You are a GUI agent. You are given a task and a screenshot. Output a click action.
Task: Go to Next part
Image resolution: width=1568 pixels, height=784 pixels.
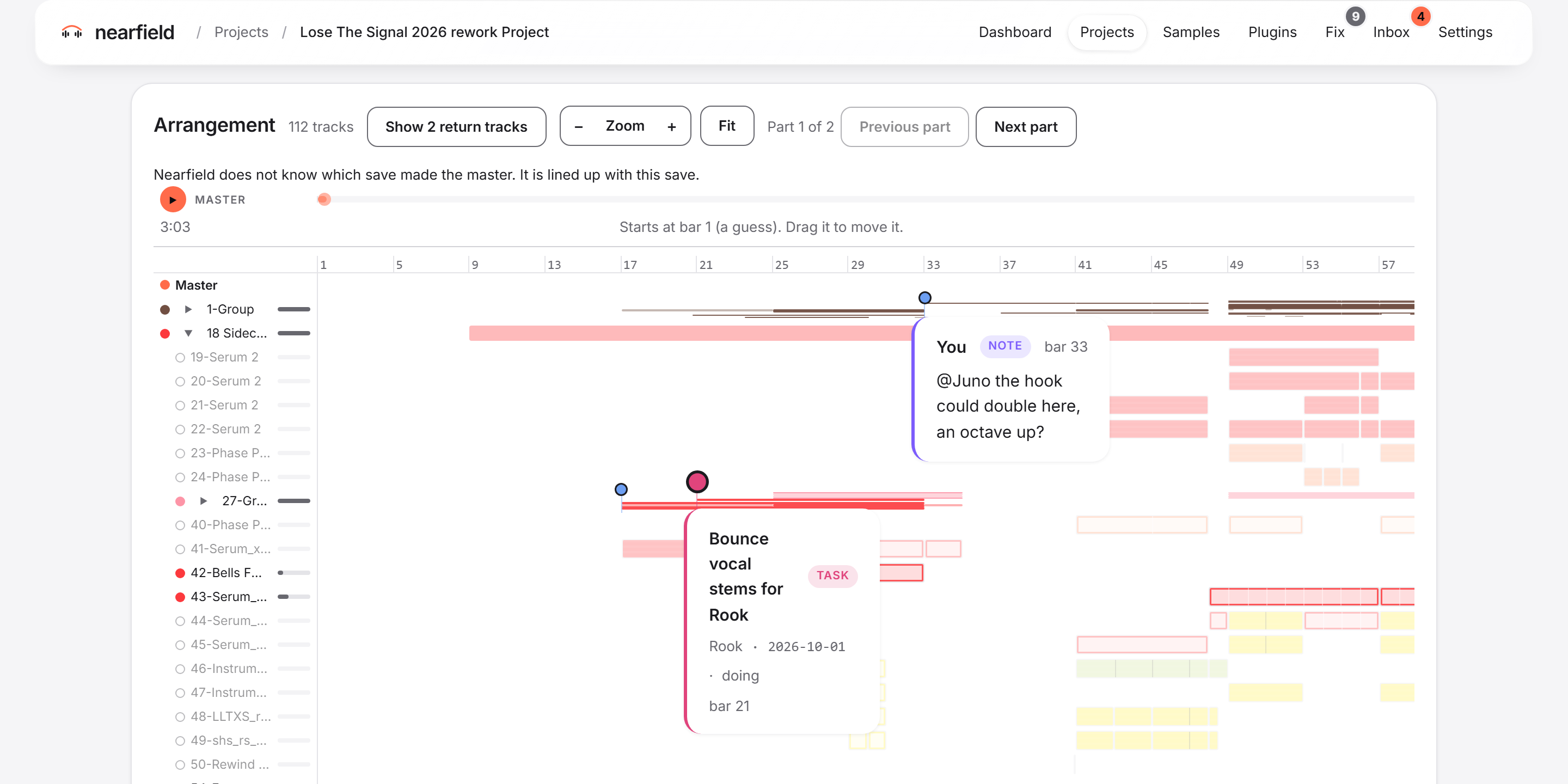1026,127
